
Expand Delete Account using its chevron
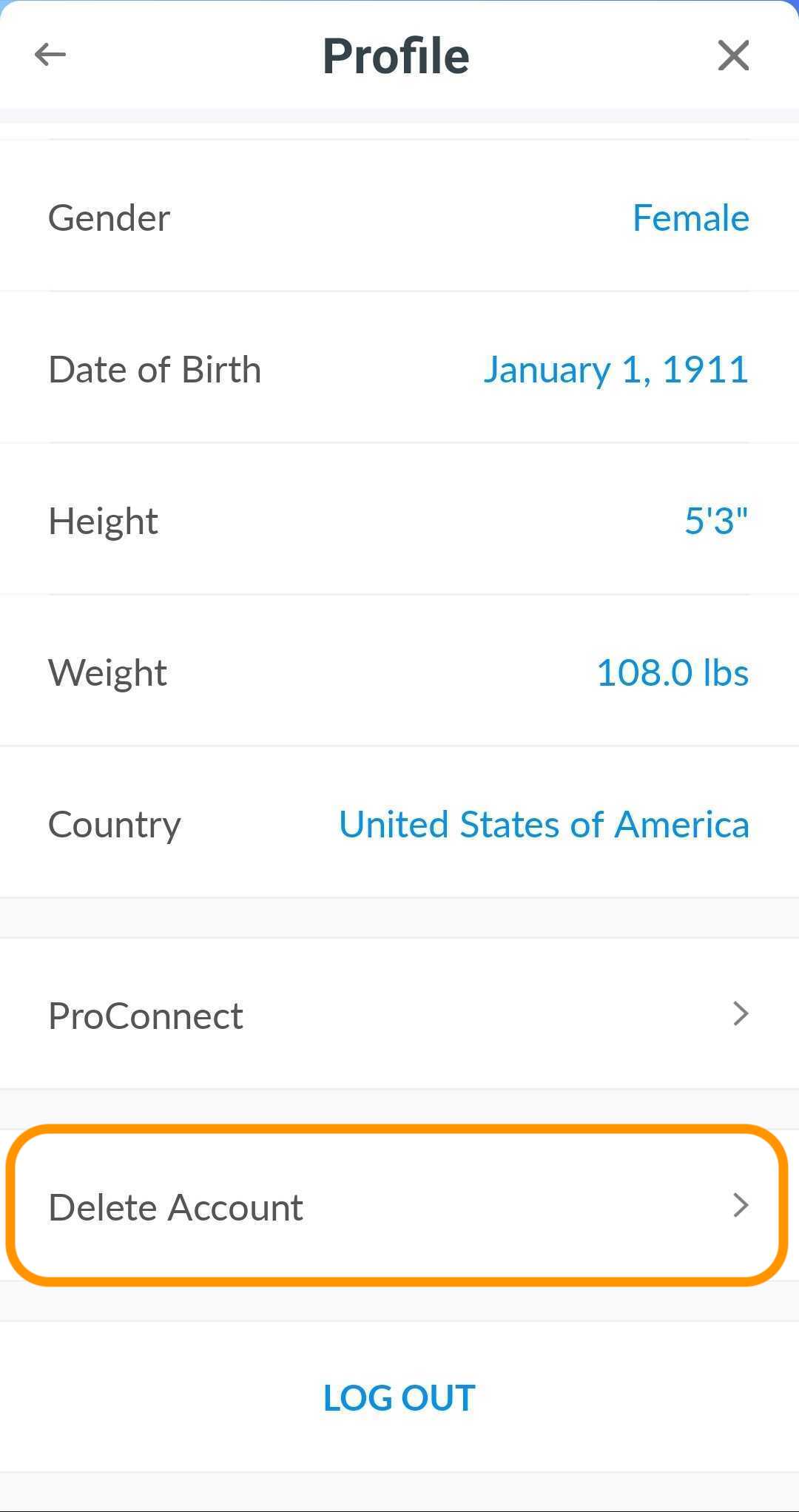click(741, 1205)
